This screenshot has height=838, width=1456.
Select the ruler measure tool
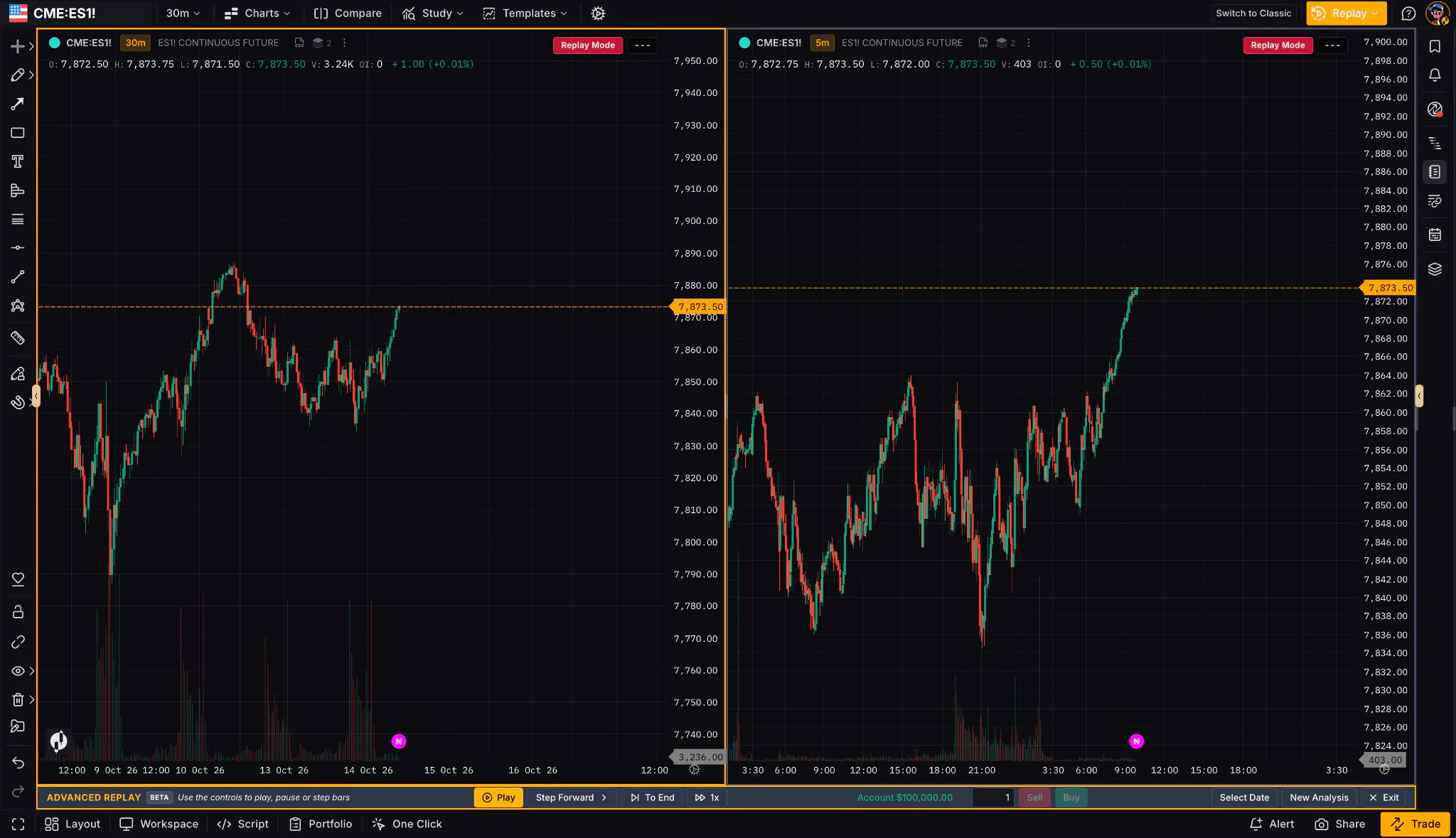point(17,338)
